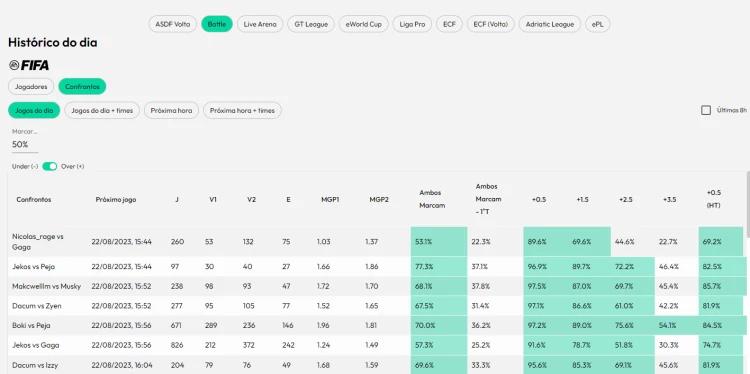Open the Nicolas_rage vs Gaga matchup
Screen dimensions: 750x374
pos(38,242)
